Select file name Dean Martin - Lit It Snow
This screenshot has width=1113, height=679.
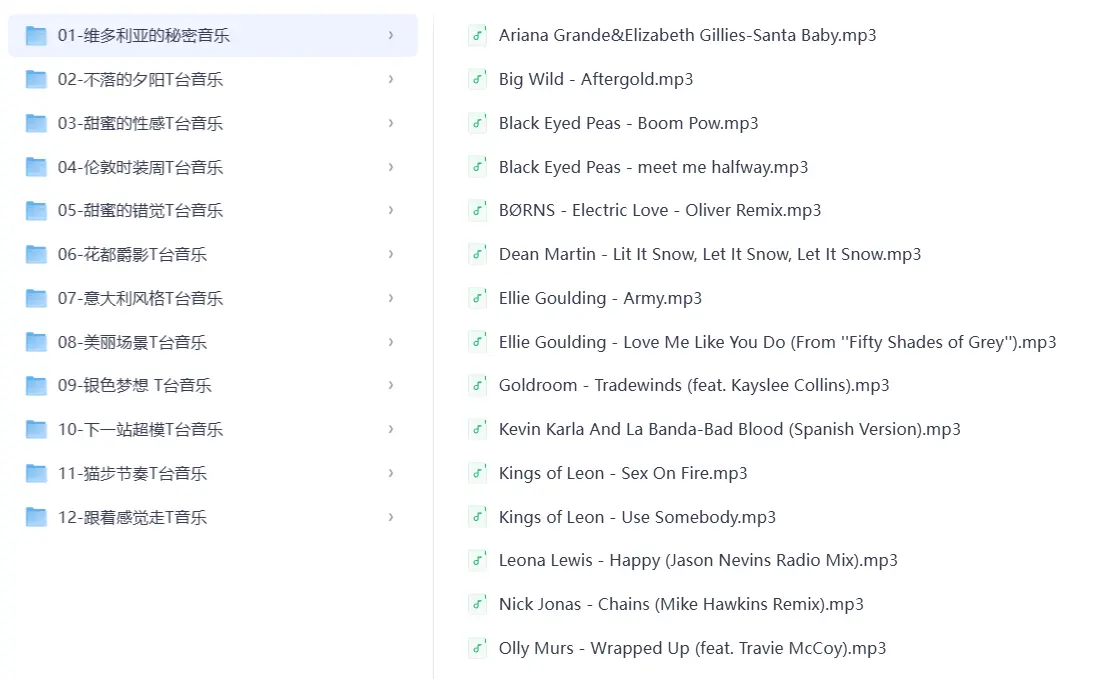710,255
